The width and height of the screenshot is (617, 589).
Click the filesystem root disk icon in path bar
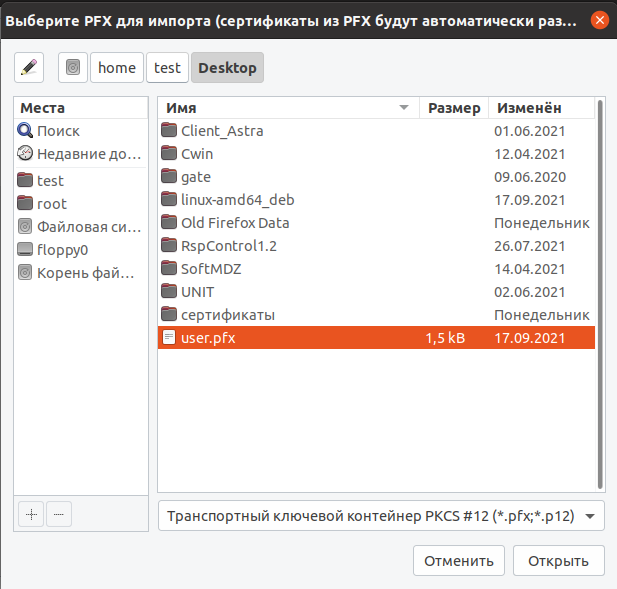click(73, 68)
